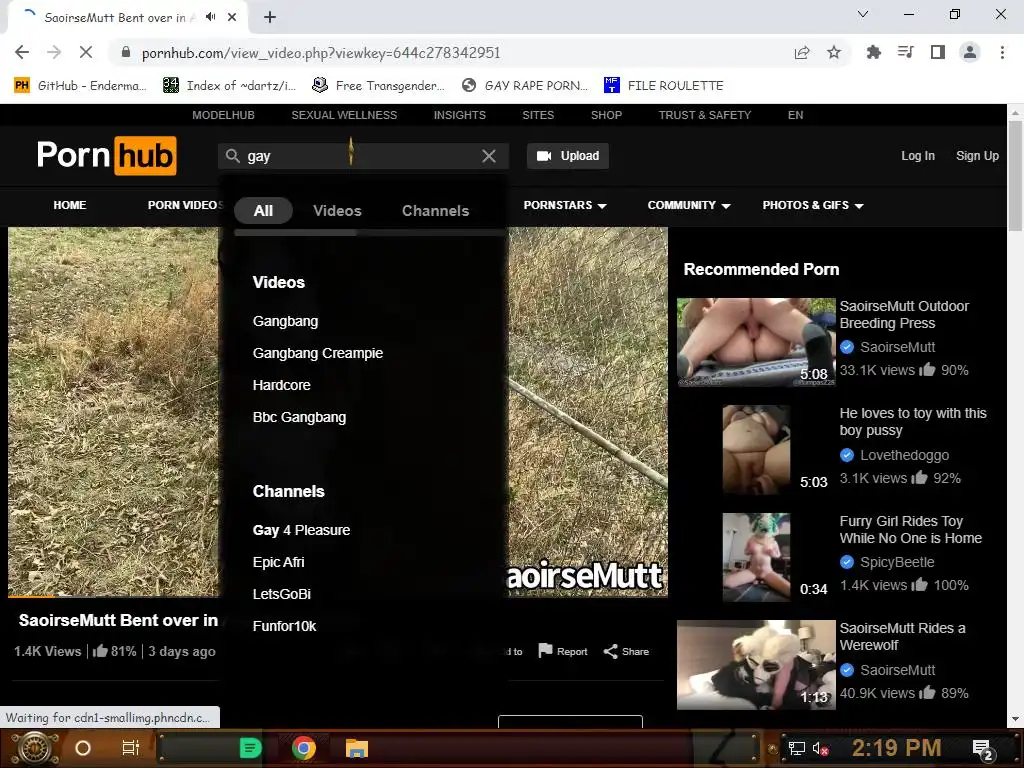1024x768 pixels.
Task: Clear the search field with the X
Action: pos(488,156)
